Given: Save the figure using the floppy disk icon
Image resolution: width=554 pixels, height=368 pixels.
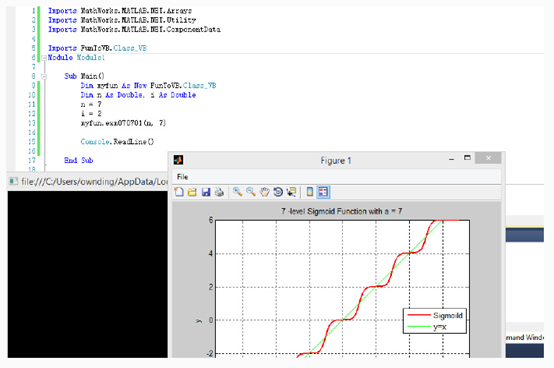Looking at the screenshot, I should tap(206, 192).
